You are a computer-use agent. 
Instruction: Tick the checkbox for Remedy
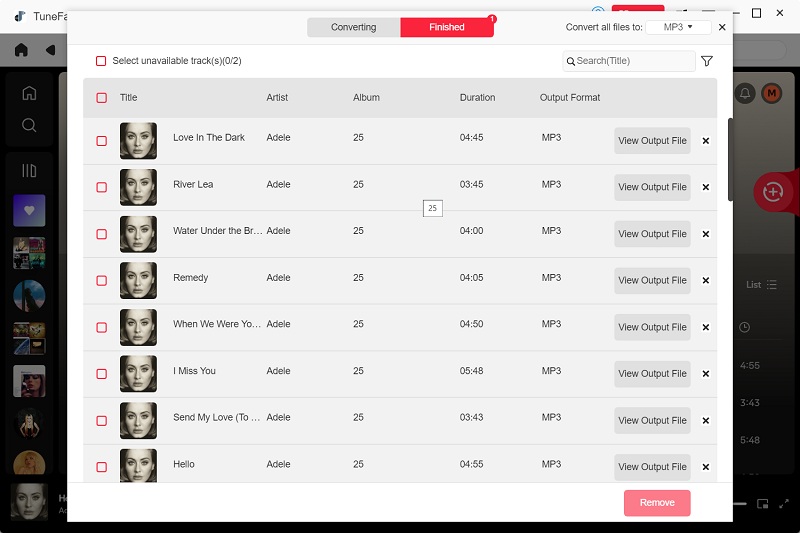point(101,281)
